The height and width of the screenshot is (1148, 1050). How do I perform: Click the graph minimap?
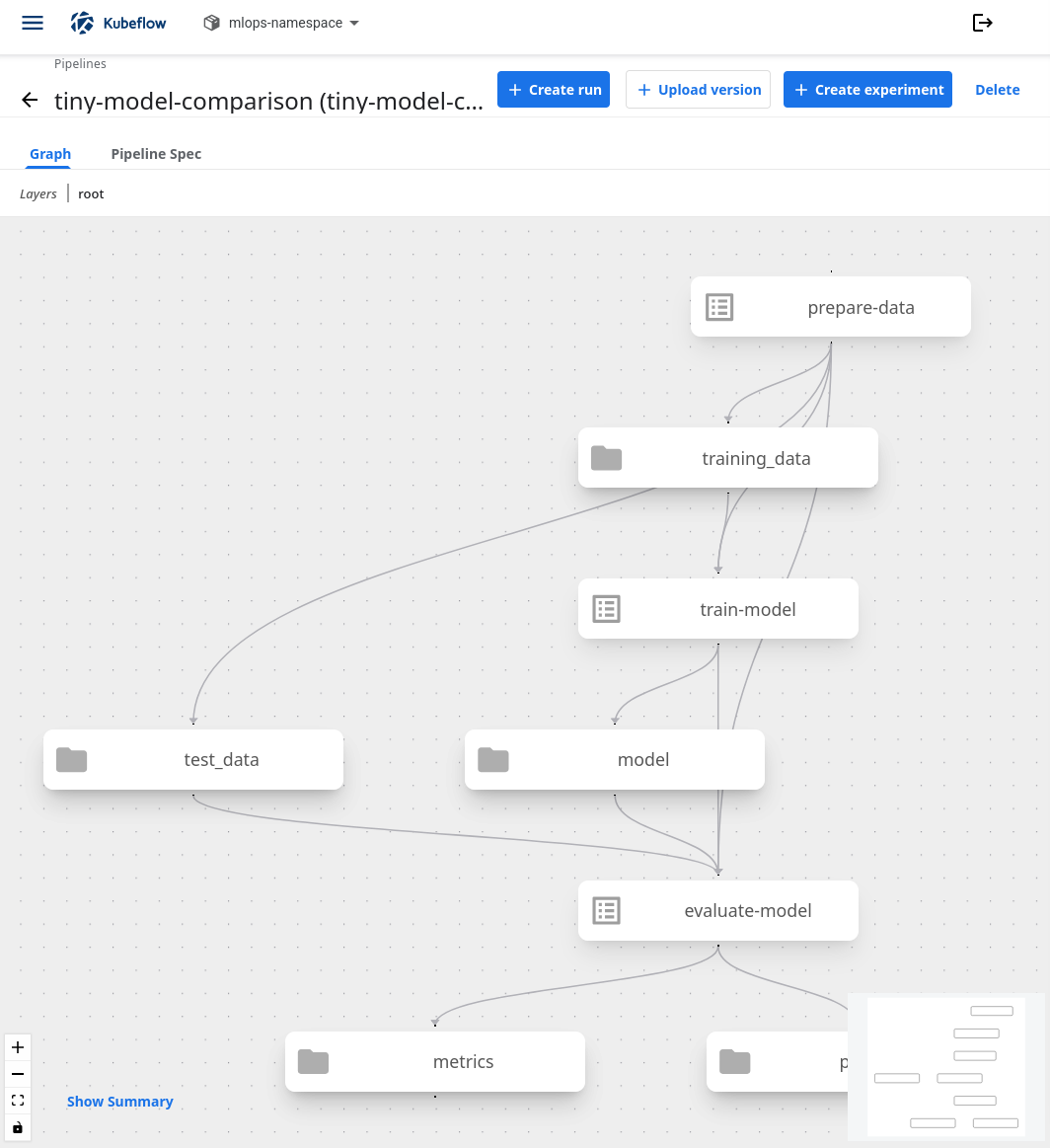[x=946, y=1067]
